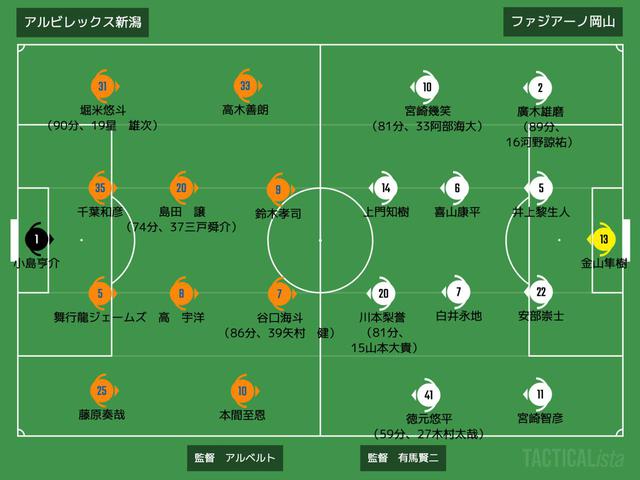Click orange marker 9 鈴木孝司
This screenshot has width=640, height=480.
279,189
